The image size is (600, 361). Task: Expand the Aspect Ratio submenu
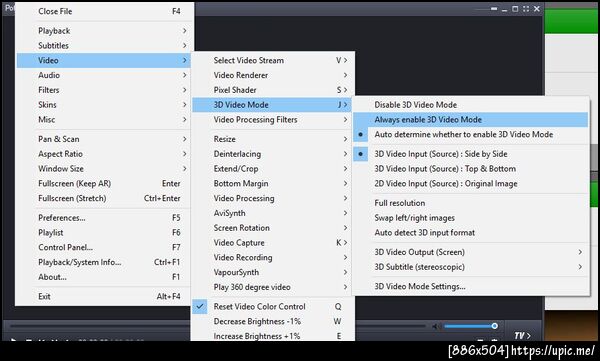tap(104, 154)
